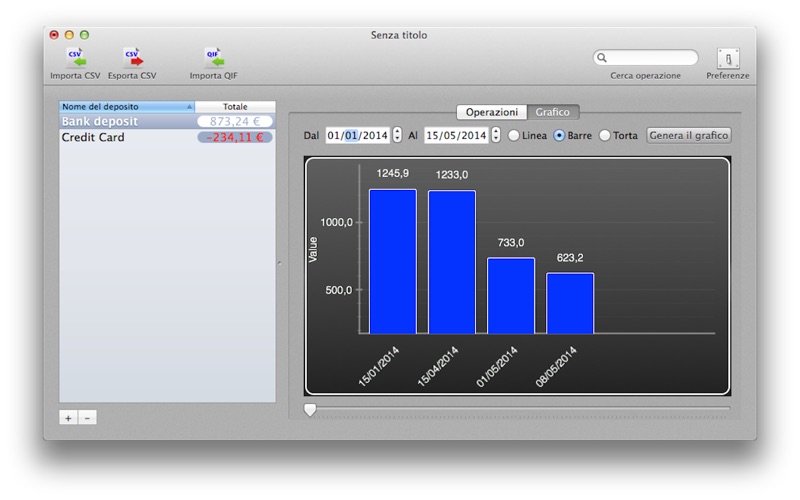Click the 733,0 bar value label
The height and width of the screenshot is (500, 800).
511,243
